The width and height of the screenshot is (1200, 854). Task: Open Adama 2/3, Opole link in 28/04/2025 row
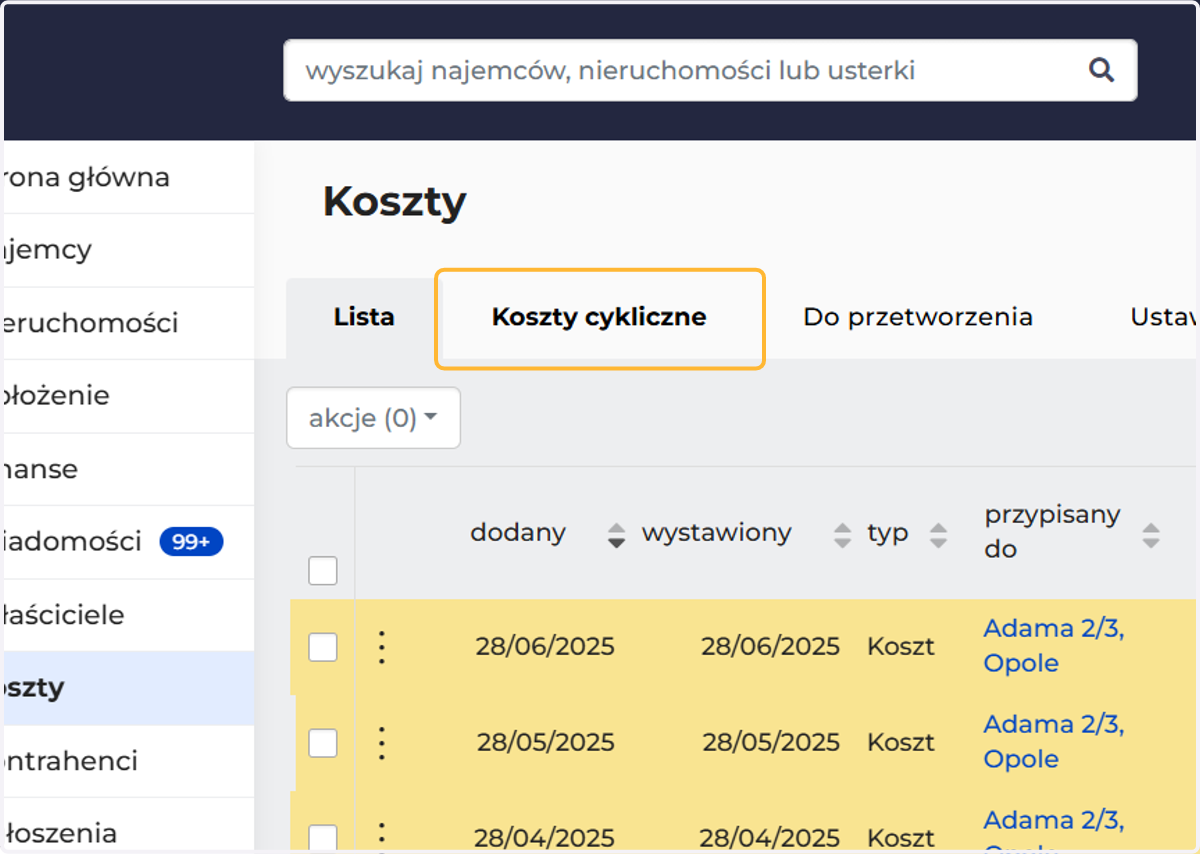1053,831
